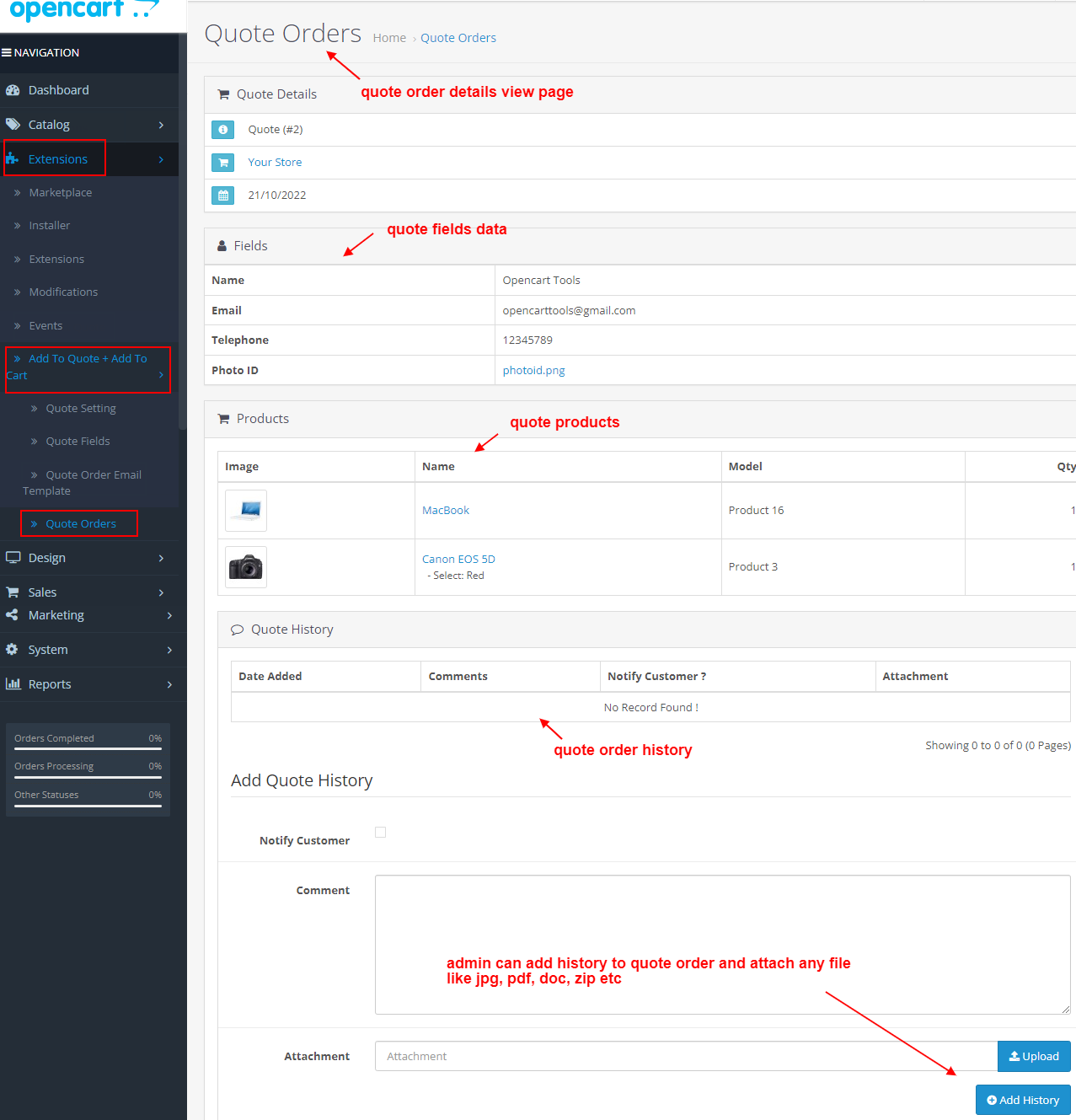
Task: Click the Reports bar chart icon
Action: point(13,684)
